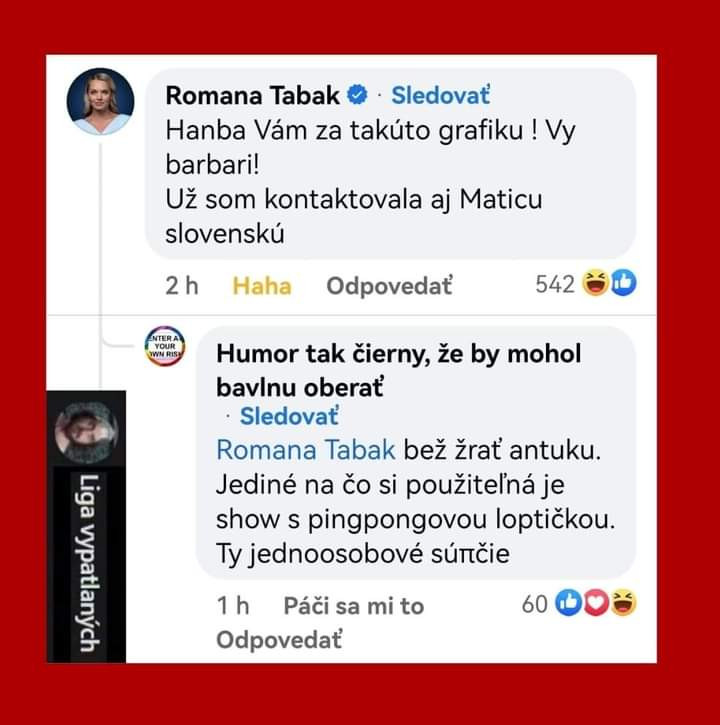Click the Liga vypatlaných watermark avatar

86,432
